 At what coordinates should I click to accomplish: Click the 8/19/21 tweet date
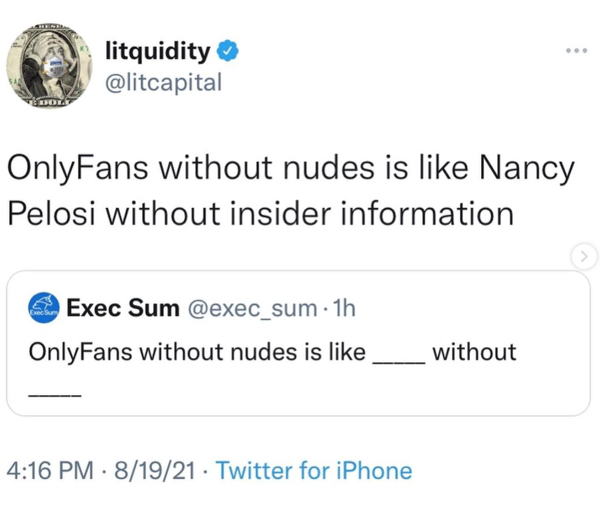click(x=156, y=469)
